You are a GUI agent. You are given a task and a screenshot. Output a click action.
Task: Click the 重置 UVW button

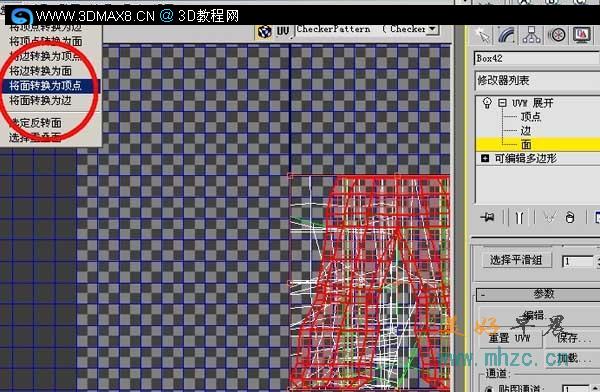[510, 338]
